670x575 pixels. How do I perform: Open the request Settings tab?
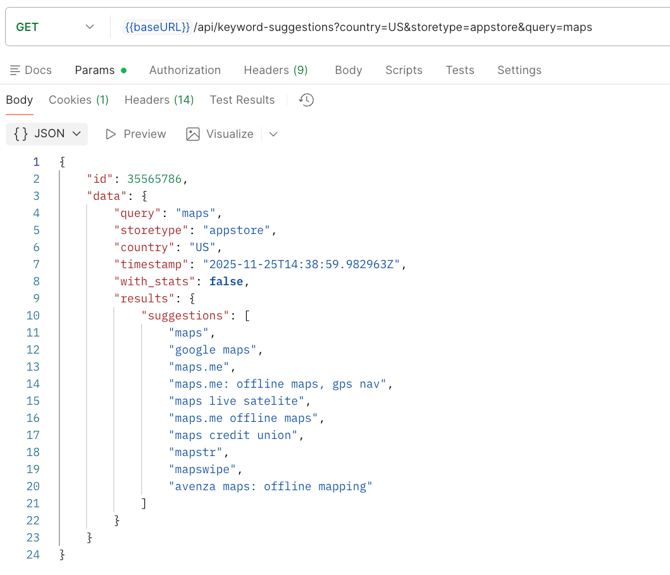click(519, 70)
